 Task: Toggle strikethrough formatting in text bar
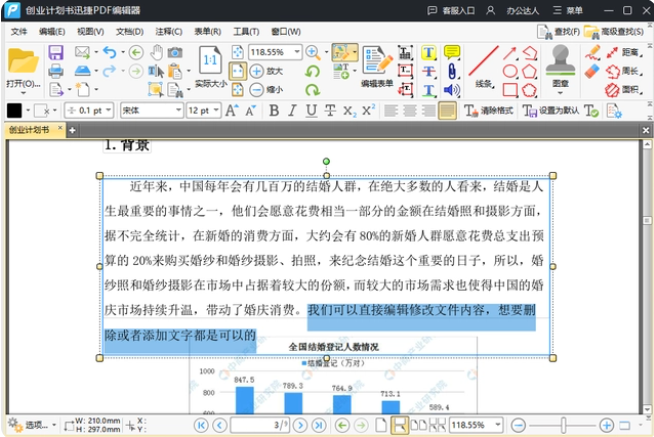tap(330, 111)
